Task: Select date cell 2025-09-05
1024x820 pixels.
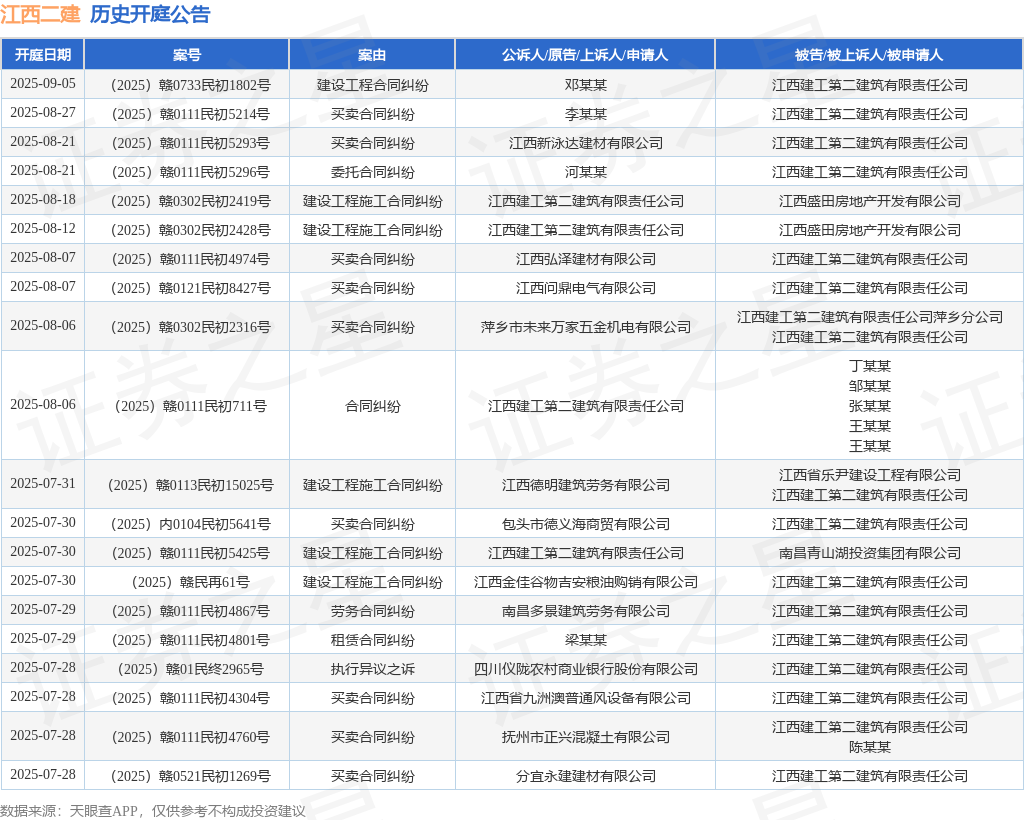Action: pyautogui.click(x=43, y=84)
